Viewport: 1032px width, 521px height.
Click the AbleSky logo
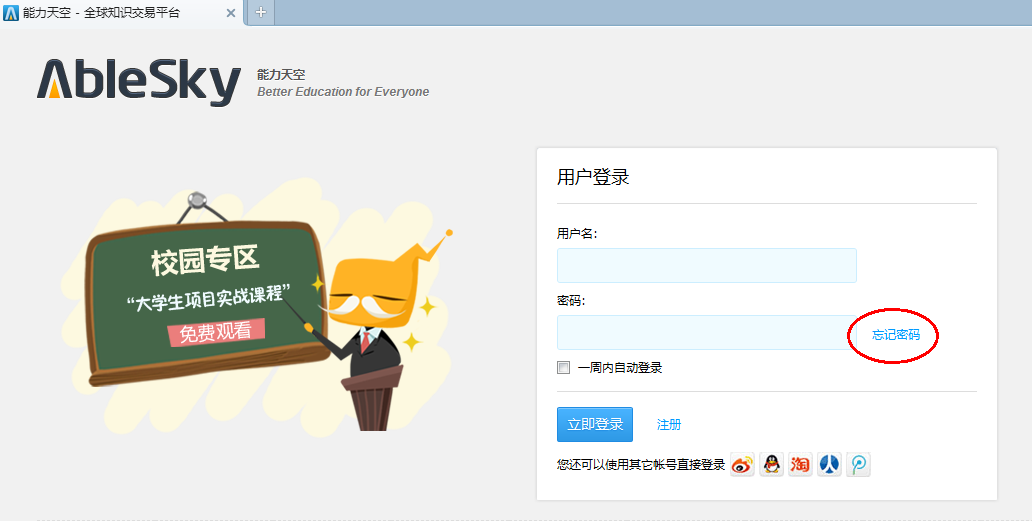click(139, 82)
